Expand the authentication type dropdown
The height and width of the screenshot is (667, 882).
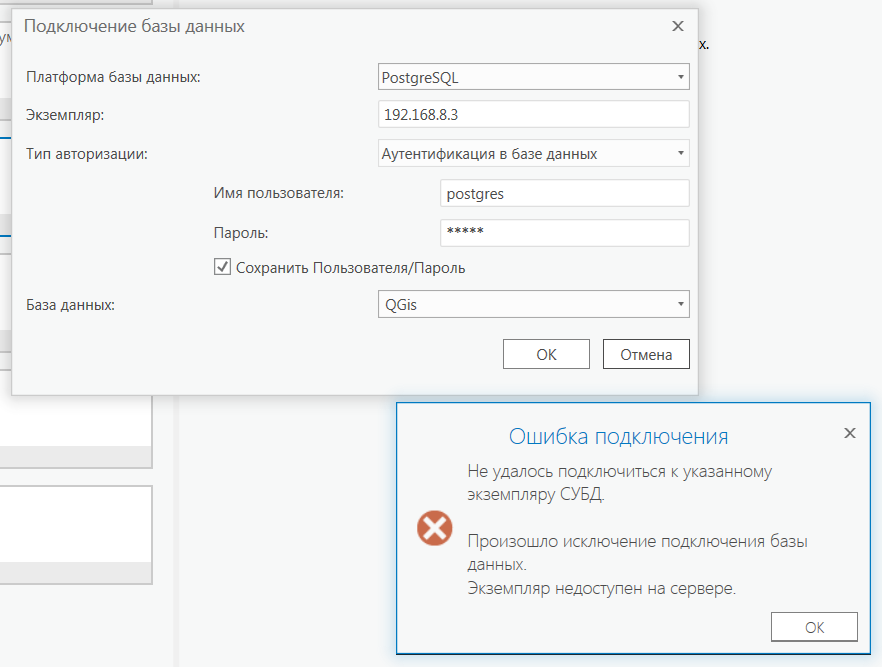pyautogui.click(x=533, y=154)
